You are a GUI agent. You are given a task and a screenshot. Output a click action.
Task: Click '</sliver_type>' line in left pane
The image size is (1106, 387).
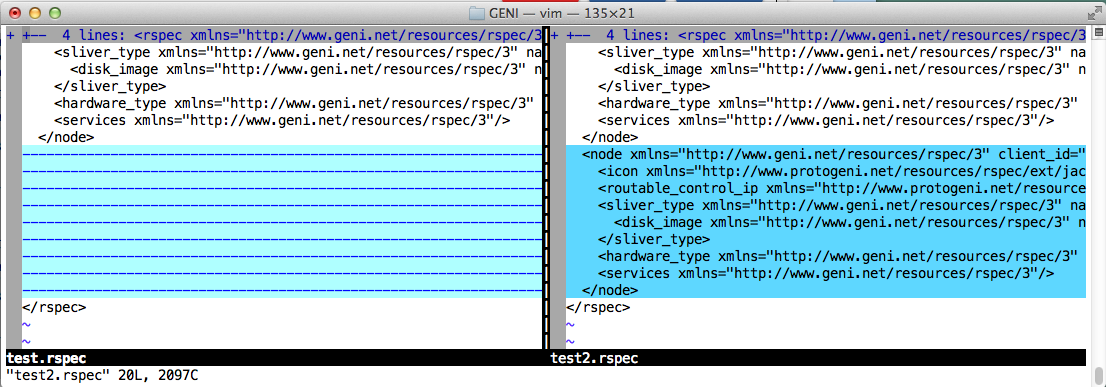110,86
